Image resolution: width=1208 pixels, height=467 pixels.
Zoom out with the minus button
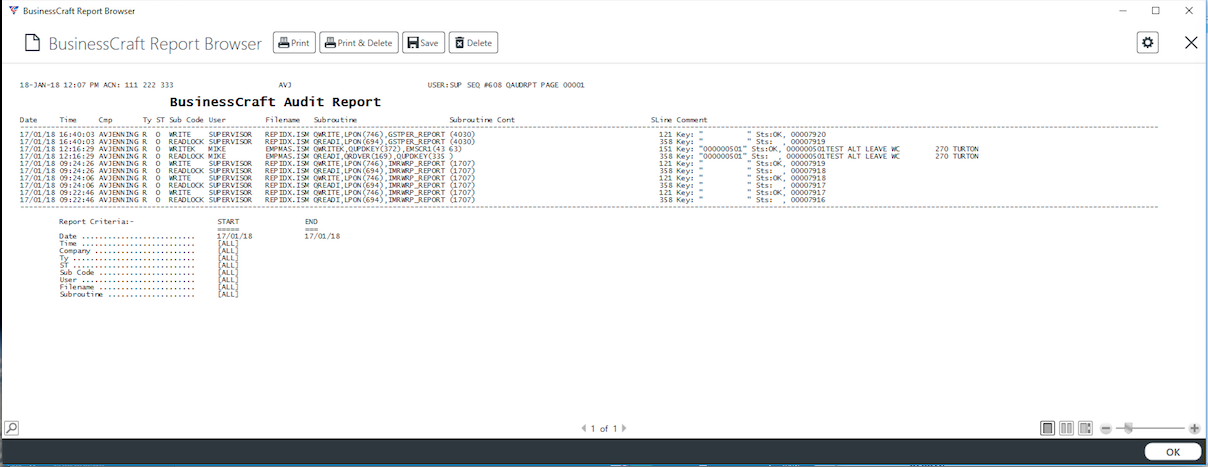(x=1106, y=428)
